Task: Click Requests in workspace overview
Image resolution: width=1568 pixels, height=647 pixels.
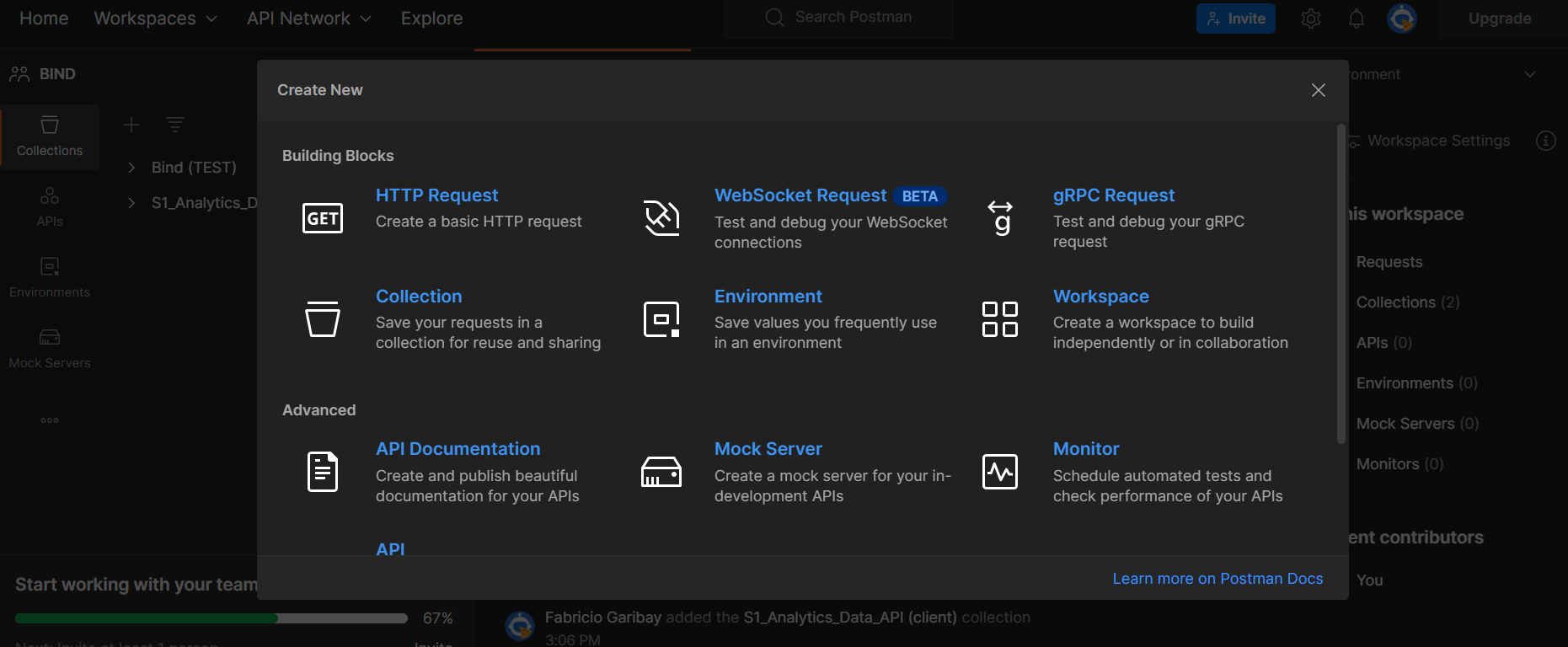Action: pos(1389,262)
